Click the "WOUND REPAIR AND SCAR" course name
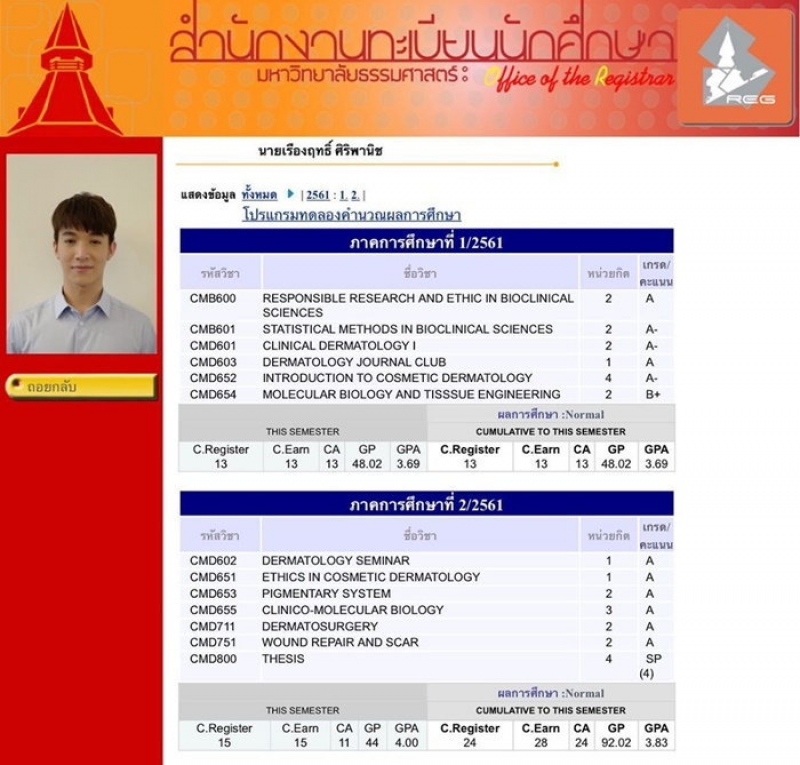 (340, 642)
